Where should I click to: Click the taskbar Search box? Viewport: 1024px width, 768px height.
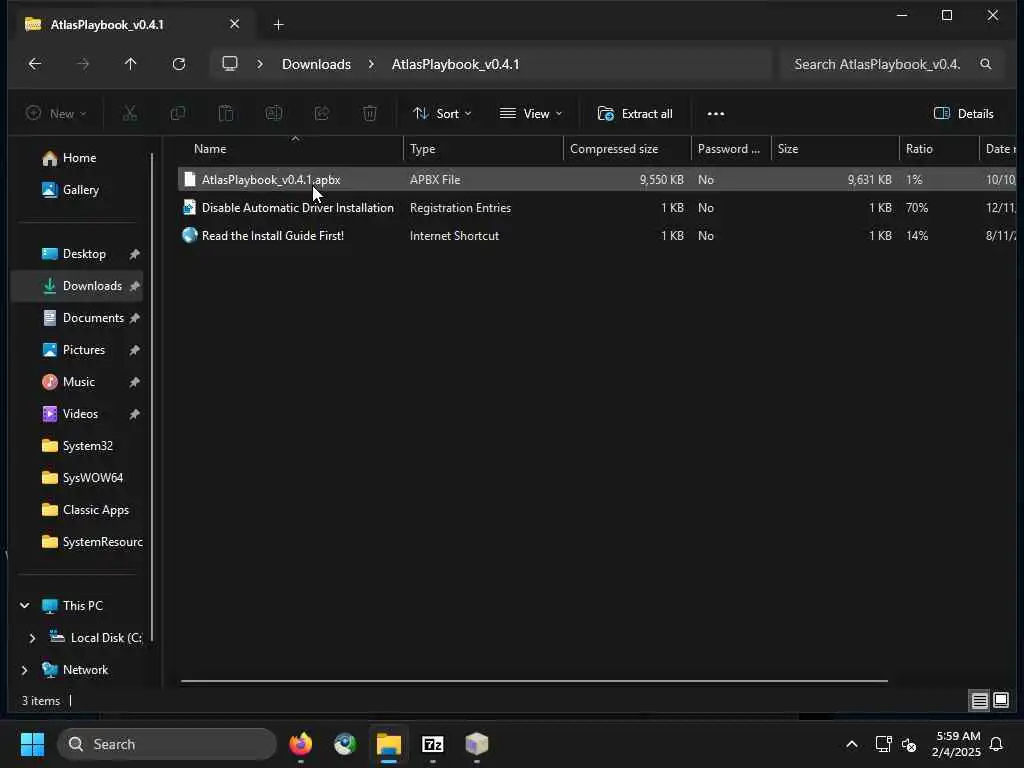pyautogui.click(x=167, y=744)
